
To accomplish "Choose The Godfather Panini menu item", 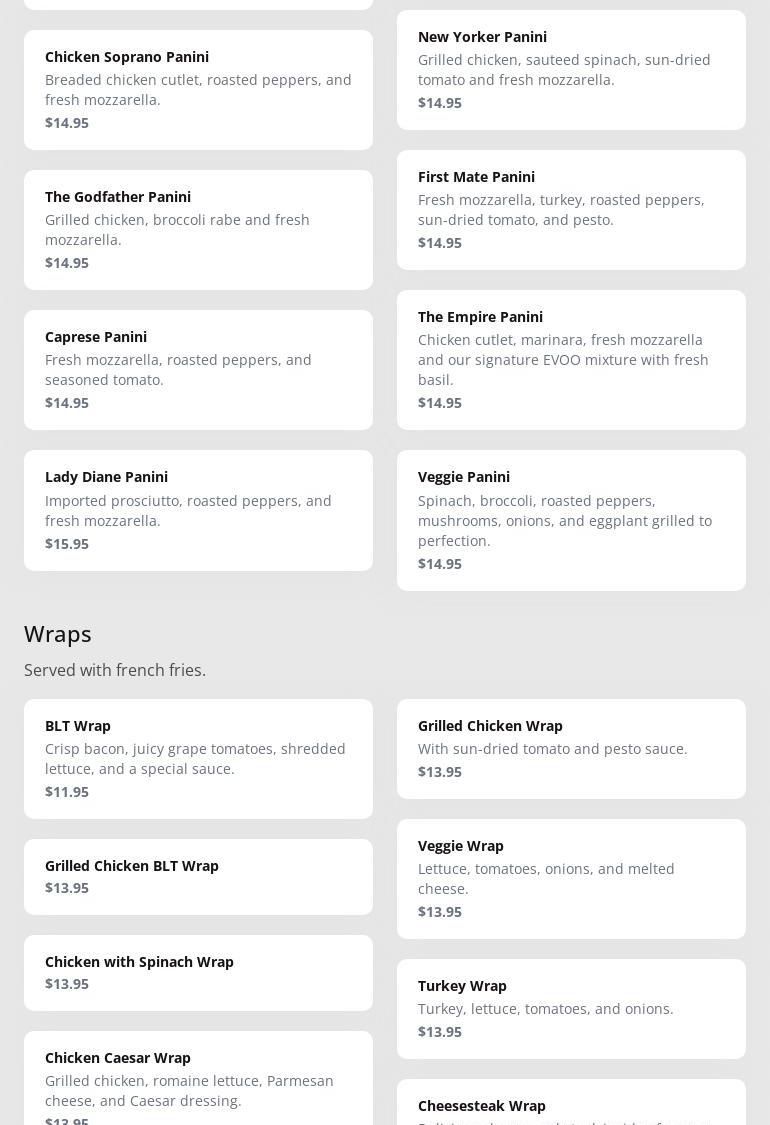I will click(198, 229).
